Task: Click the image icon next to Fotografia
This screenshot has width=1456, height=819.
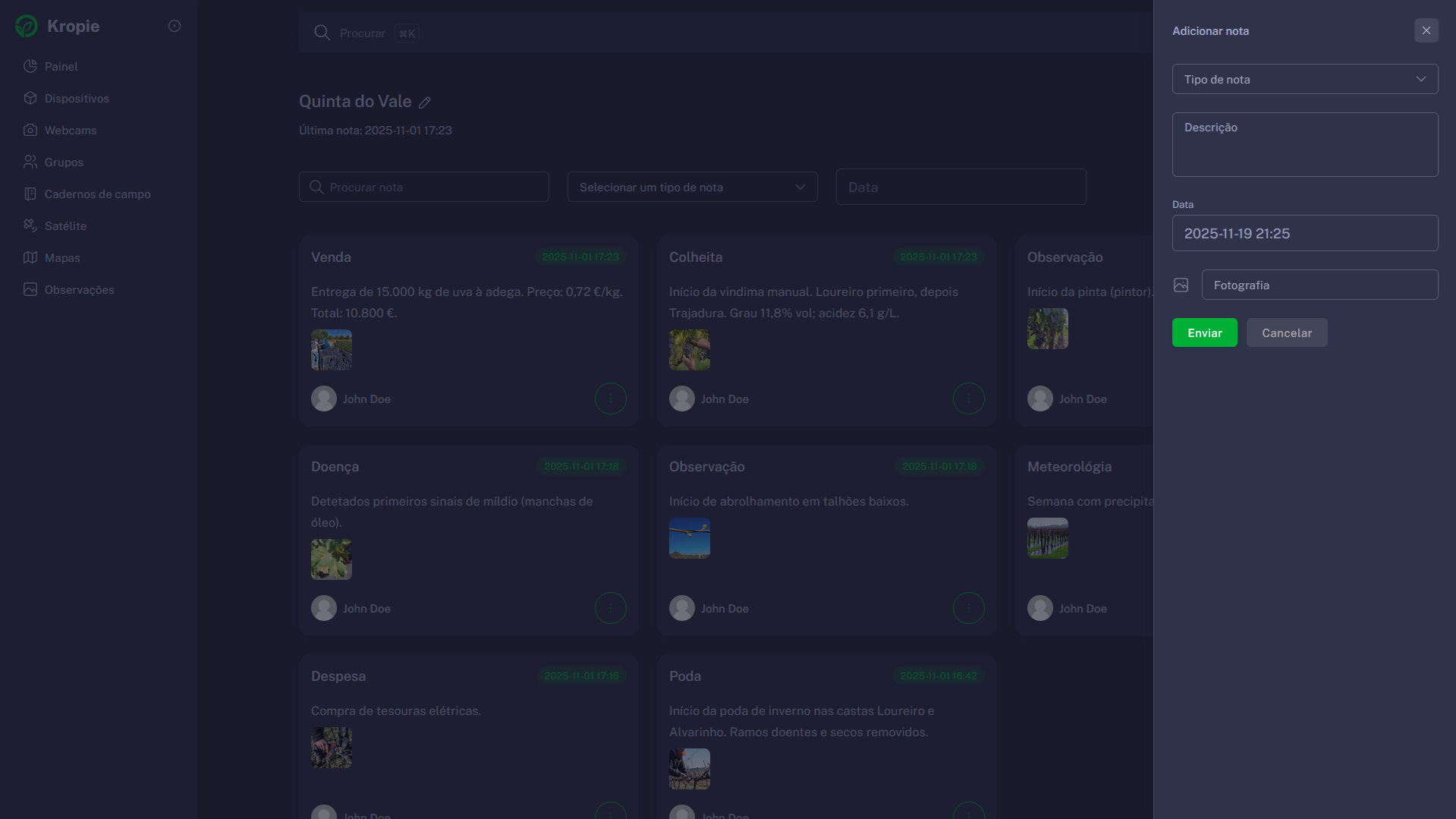Action: [x=1181, y=285]
